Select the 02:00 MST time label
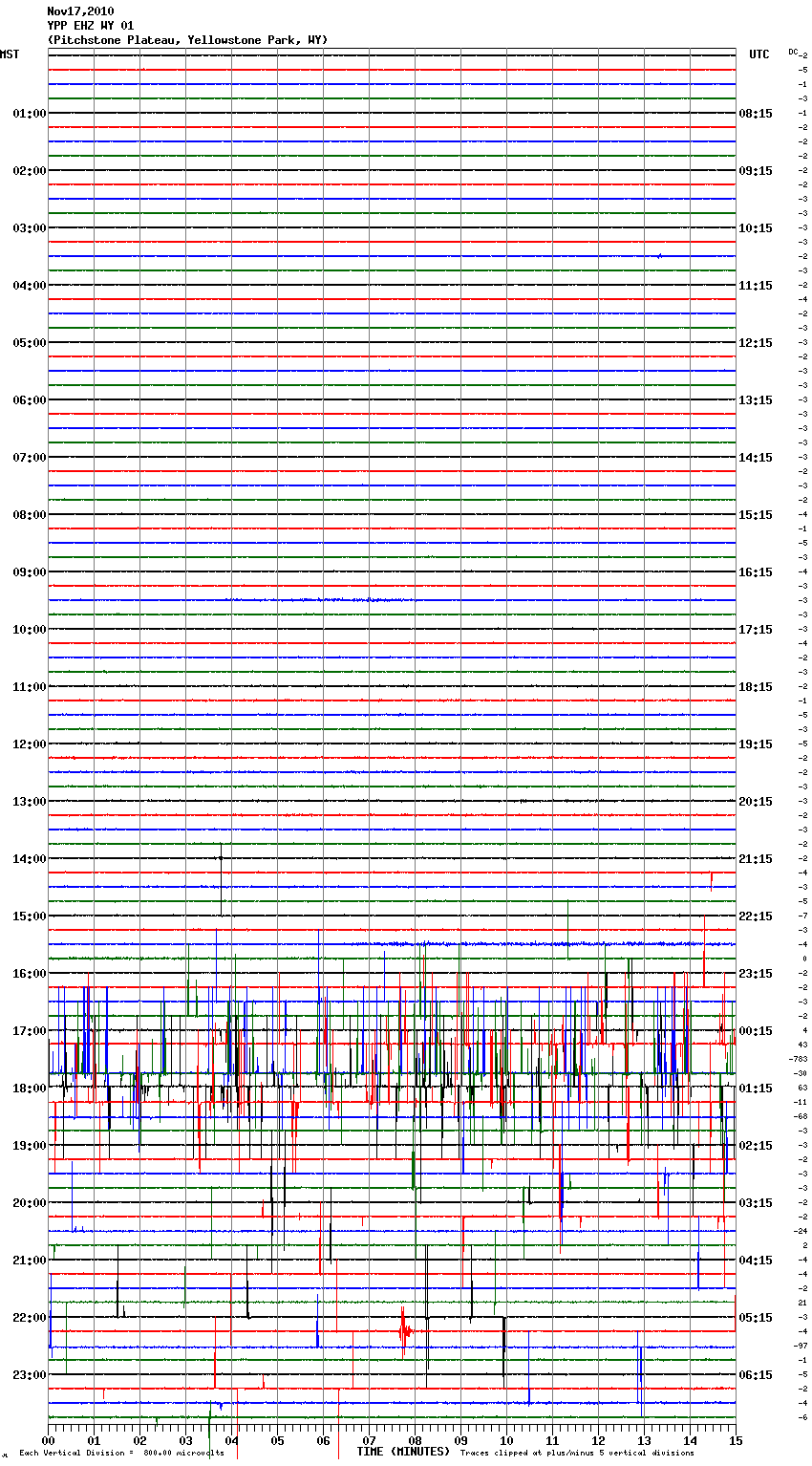This screenshot has height=1466, width=812. point(30,171)
